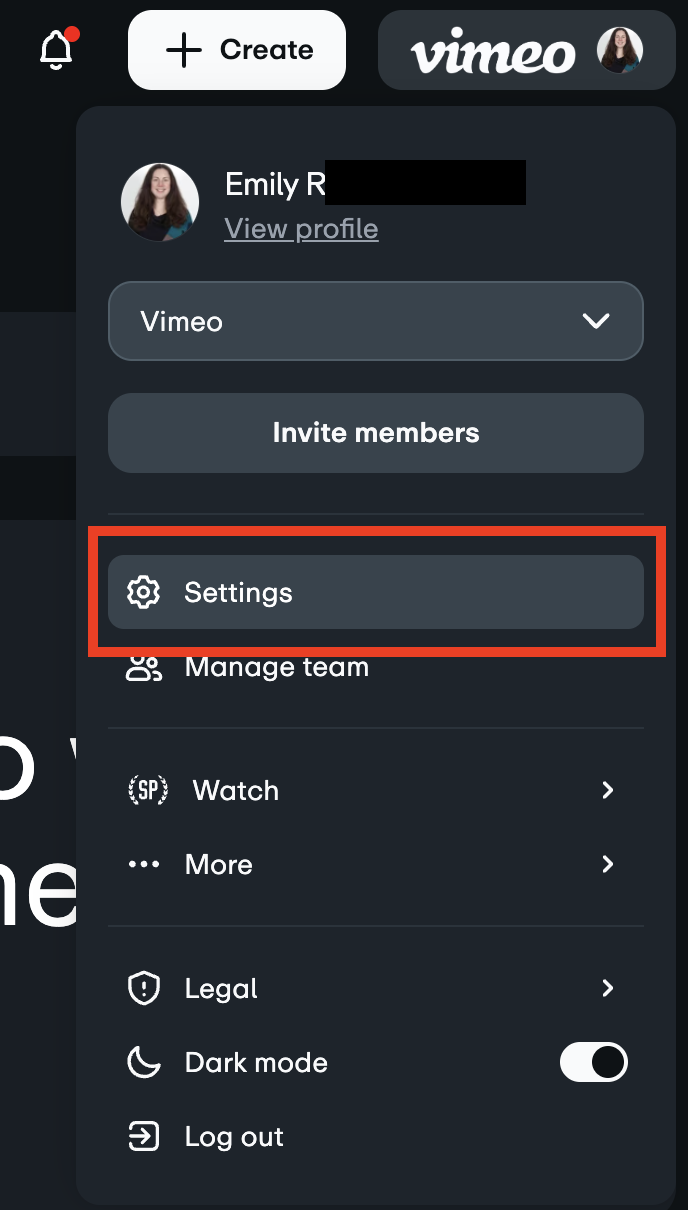Expand the Watch submenu chevron
The image size is (688, 1210).
[608, 790]
